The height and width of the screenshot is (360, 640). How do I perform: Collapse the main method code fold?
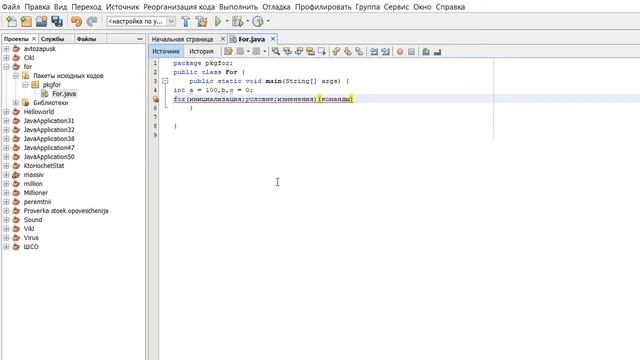[165, 81]
